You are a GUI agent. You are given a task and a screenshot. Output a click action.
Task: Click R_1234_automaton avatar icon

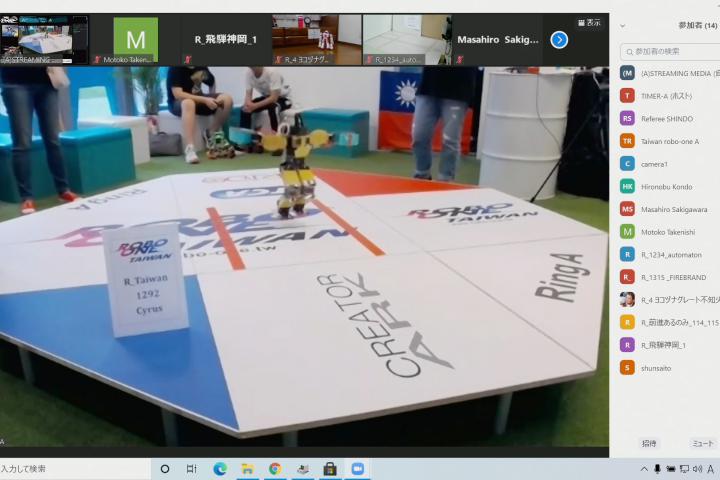tap(627, 254)
